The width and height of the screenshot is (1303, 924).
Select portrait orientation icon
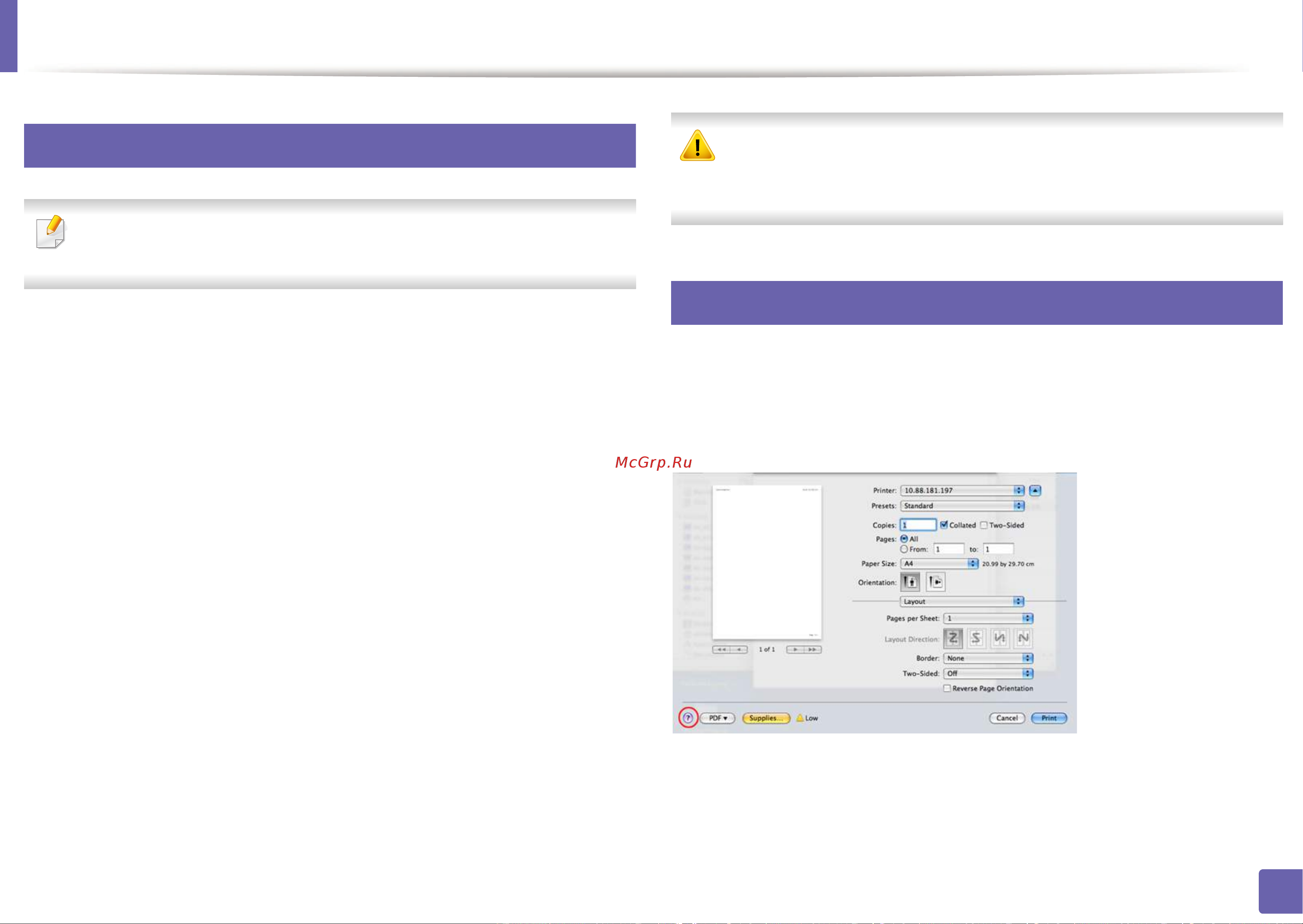[911, 582]
